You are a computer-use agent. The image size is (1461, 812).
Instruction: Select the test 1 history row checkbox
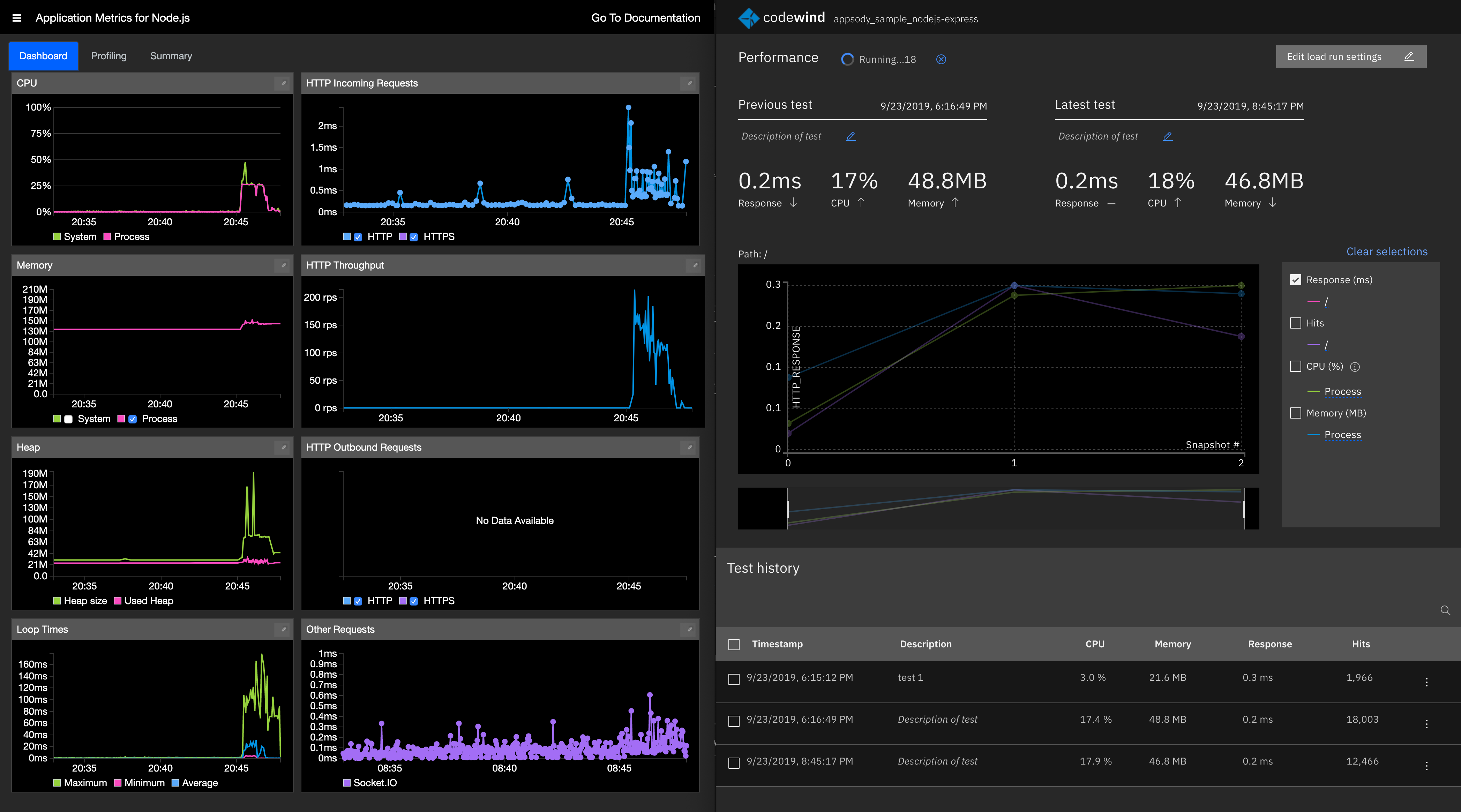click(734, 679)
